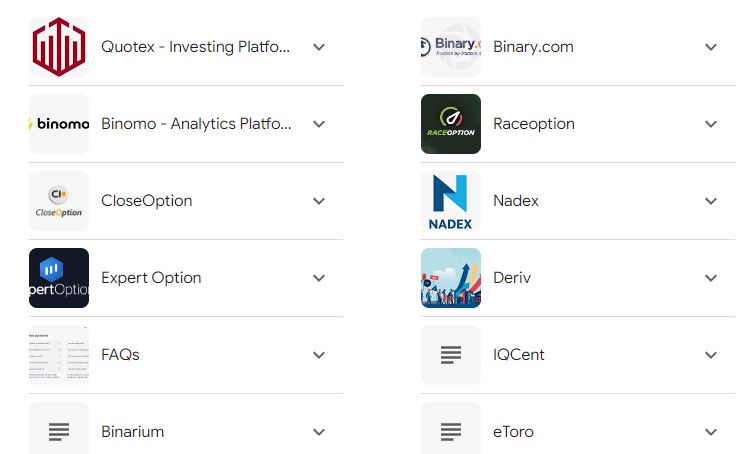Click the IQCent text-lines placeholder icon
The image size is (740, 454).
451,354
